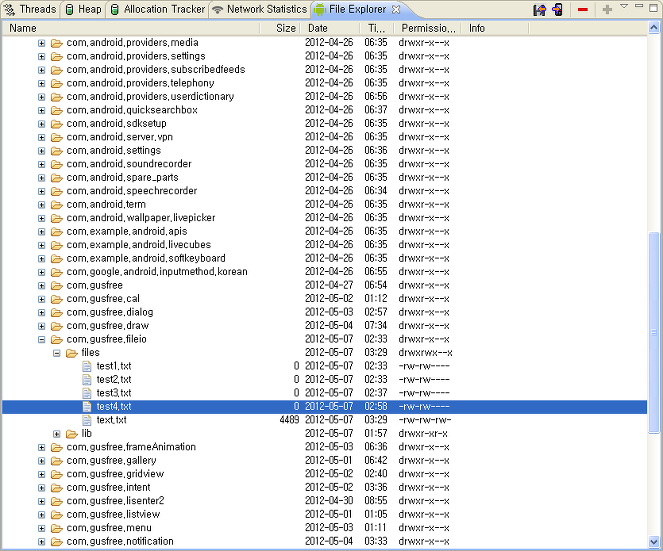Click the Permissions column header
The image size is (663, 551).
point(427,28)
